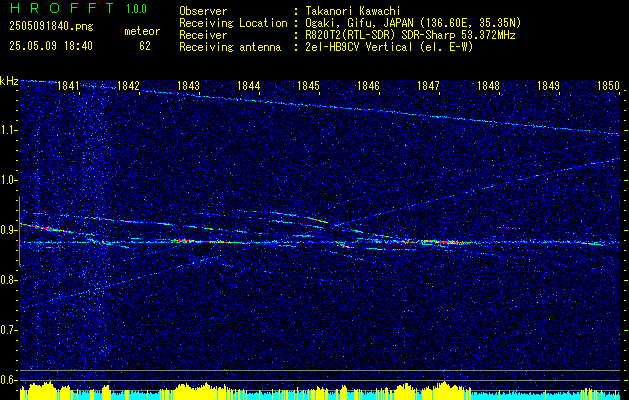Viewport: 629px width, 400px height.
Task: Click the HROFFT title text
Action: 62,8
